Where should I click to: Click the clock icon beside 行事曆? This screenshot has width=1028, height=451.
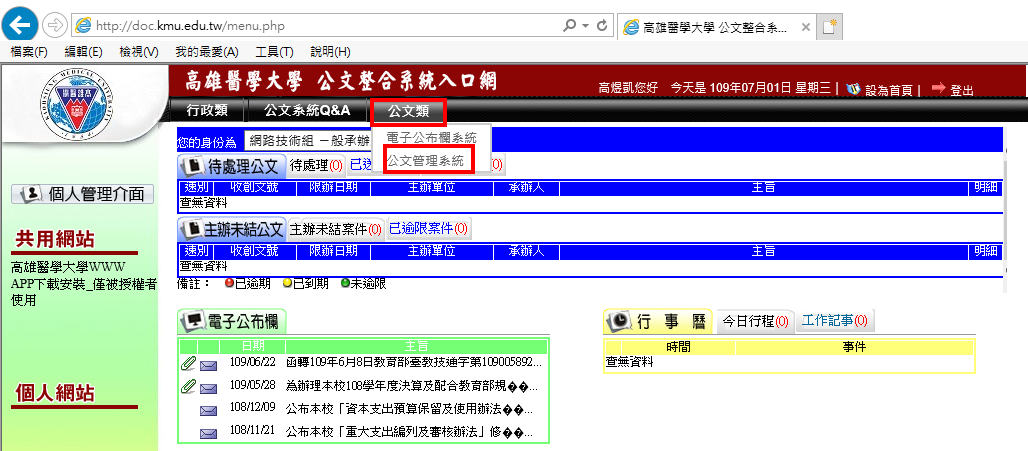[620, 321]
